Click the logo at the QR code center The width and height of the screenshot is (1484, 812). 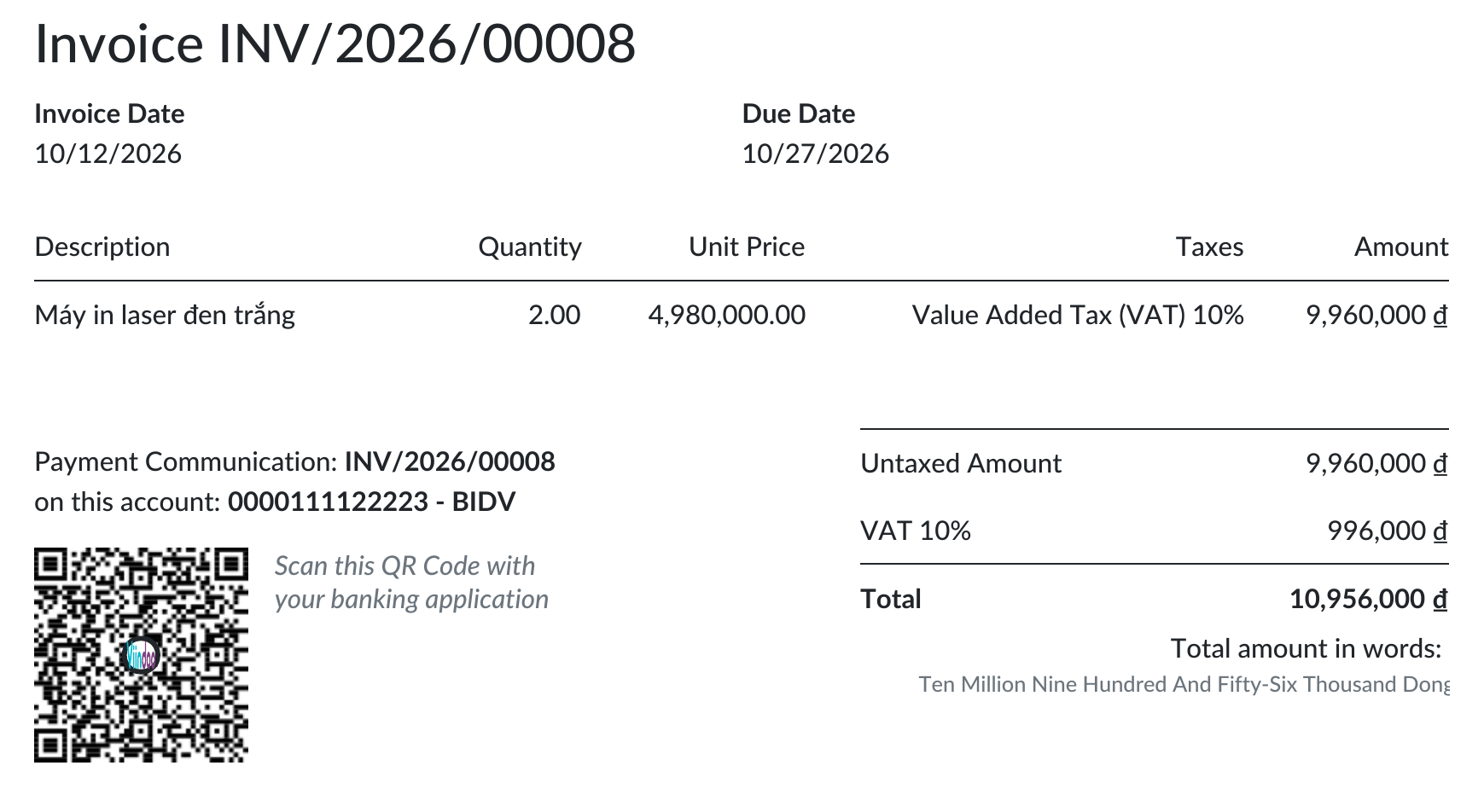click(142, 656)
